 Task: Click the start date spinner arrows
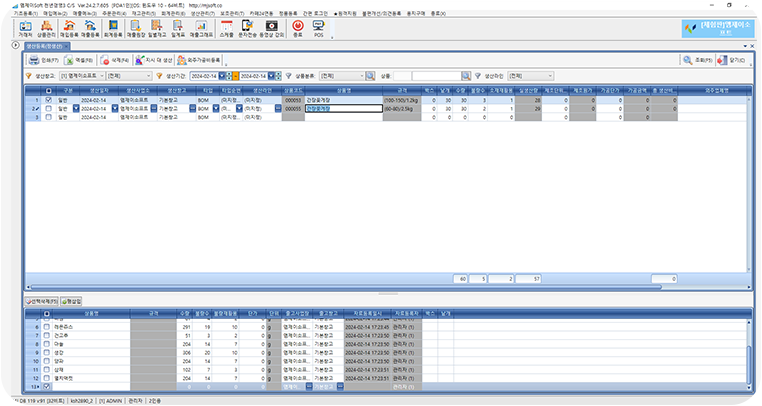coord(229,76)
